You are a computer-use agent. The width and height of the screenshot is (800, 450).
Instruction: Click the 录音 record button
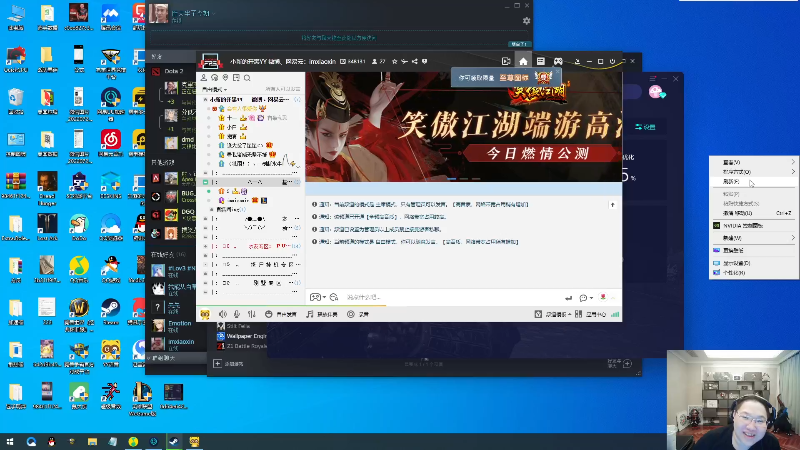[358, 314]
